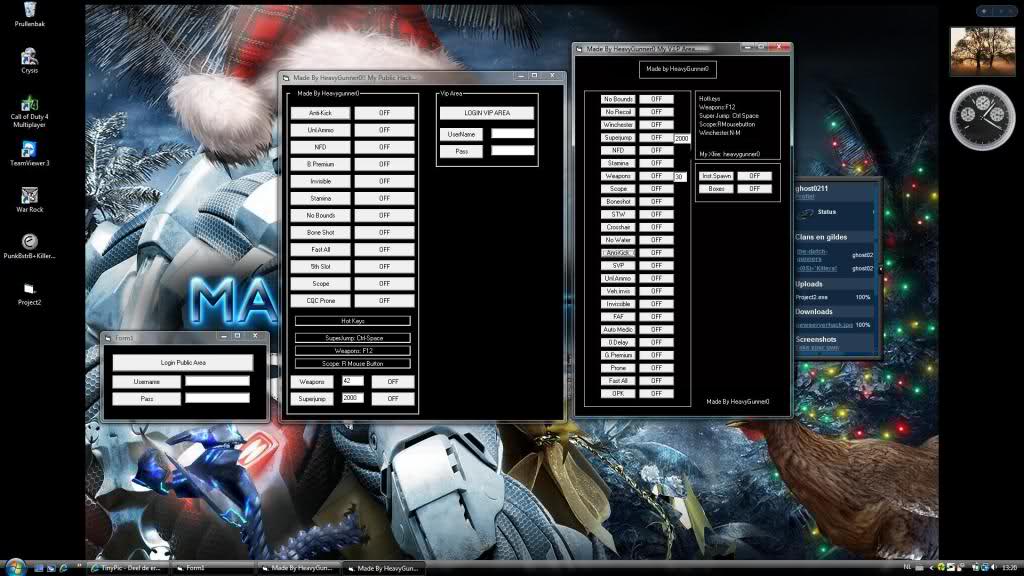Image resolution: width=1024 pixels, height=576 pixels.
Task: Click the Hot Keys button in Public Hack
Action: pyautogui.click(x=353, y=321)
